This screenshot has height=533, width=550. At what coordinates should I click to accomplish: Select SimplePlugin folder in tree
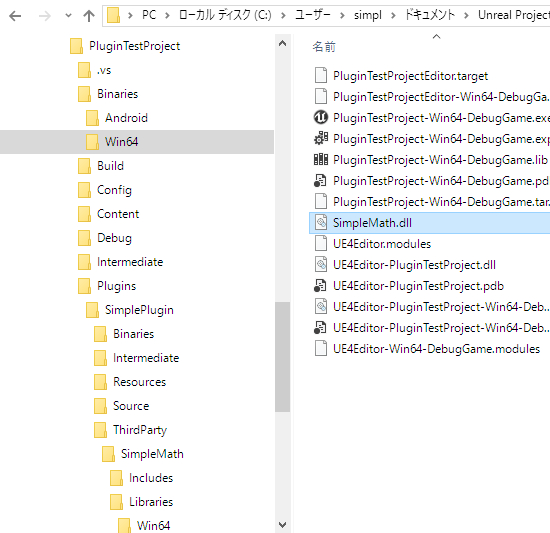139,310
